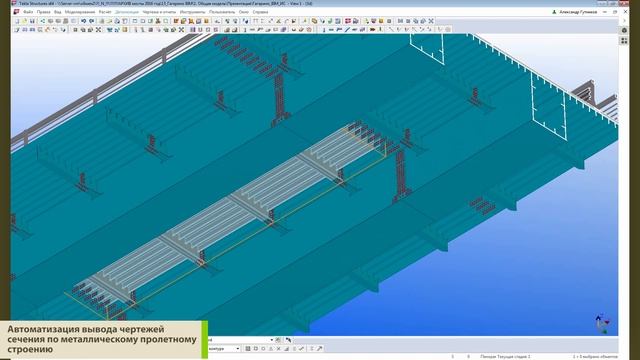Open the Моделирование menu
This screenshot has height=360, width=640.
point(80,12)
